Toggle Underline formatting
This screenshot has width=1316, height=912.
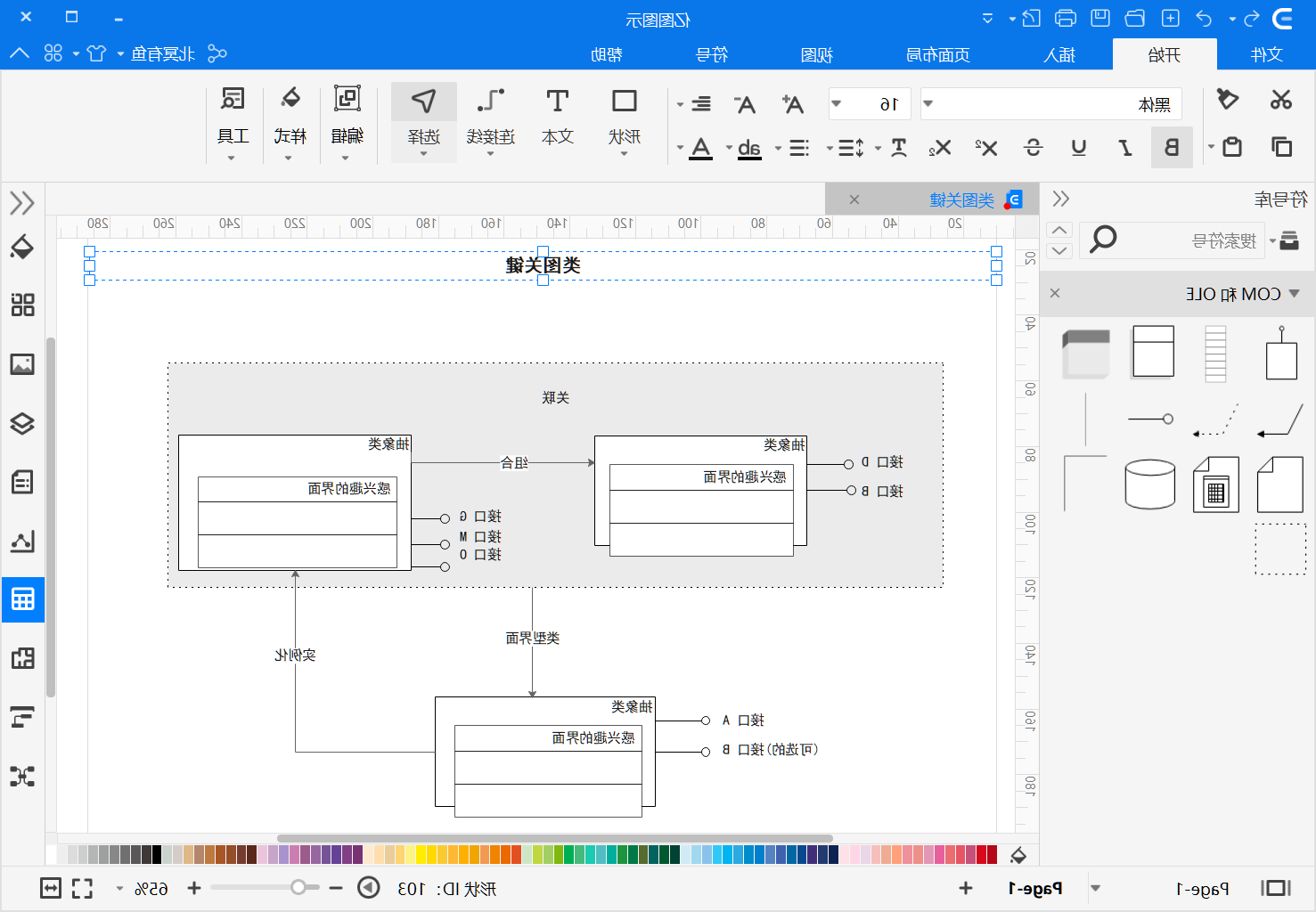point(1079,148)
